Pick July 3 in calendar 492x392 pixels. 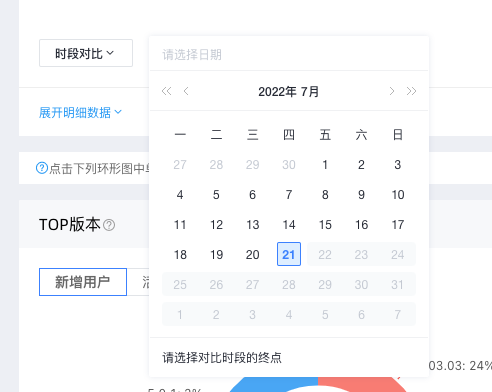(x=397, y=165)
